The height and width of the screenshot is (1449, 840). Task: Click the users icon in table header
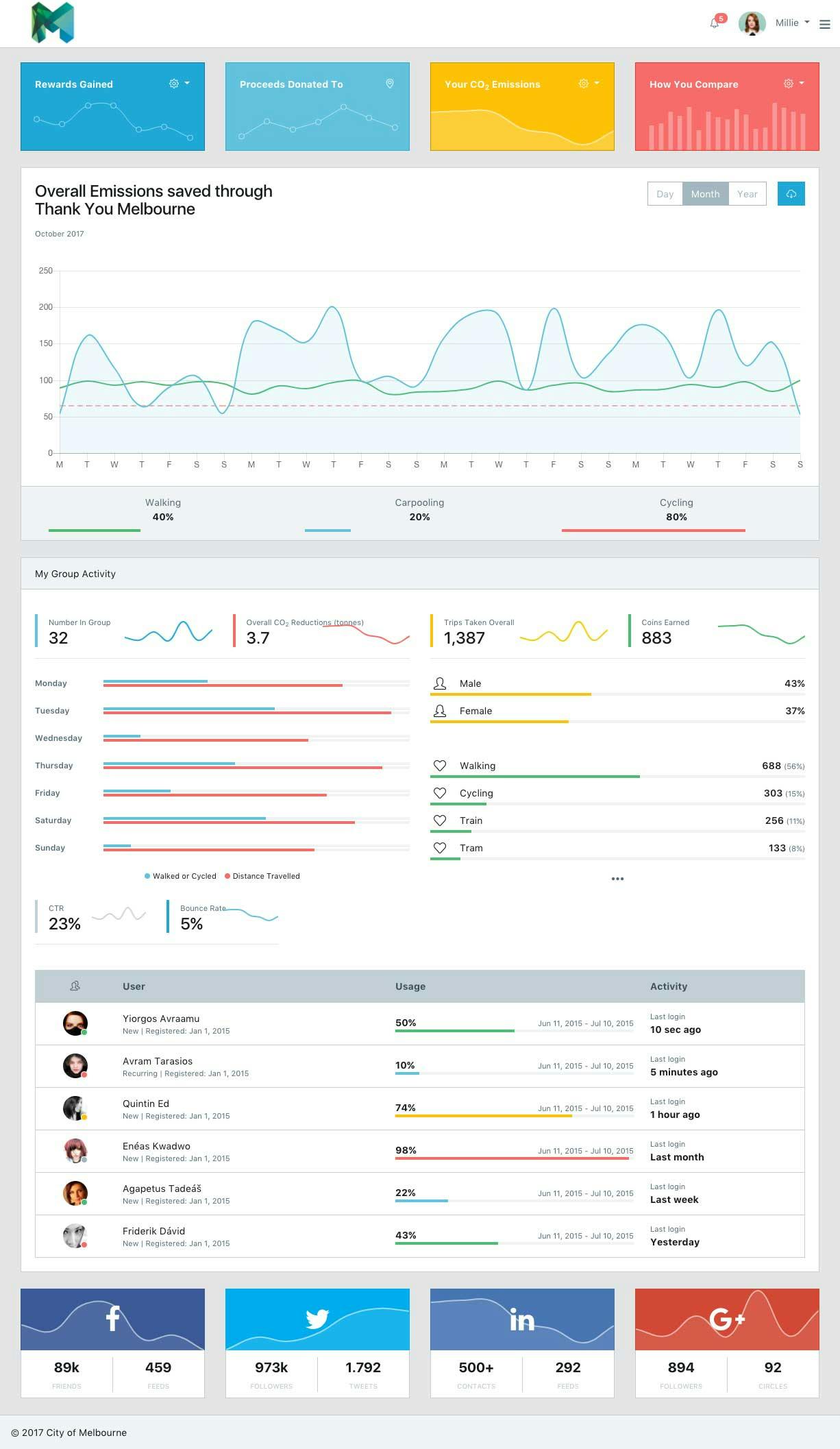pos(75,986)
